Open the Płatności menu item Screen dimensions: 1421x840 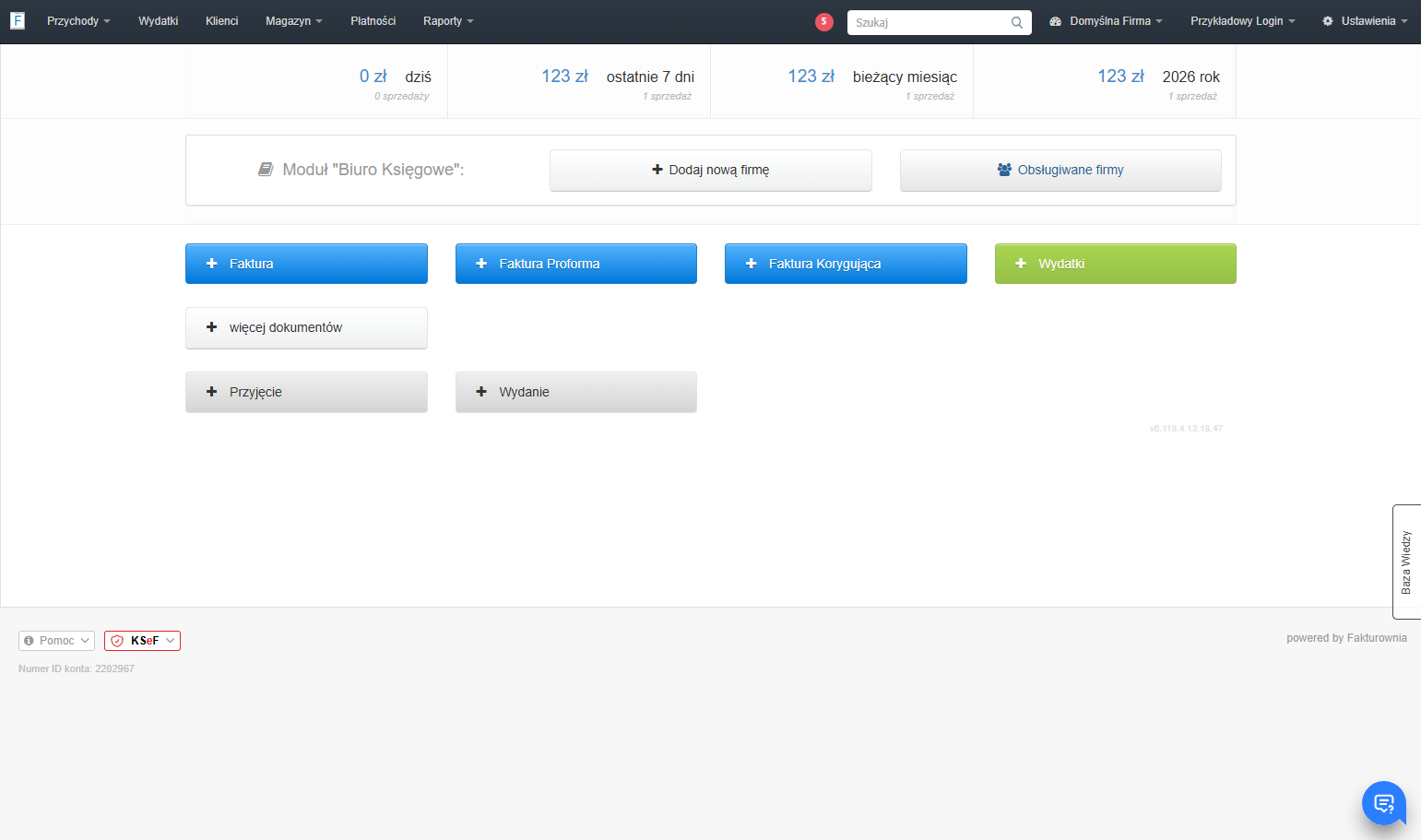[x=373, y=21]
